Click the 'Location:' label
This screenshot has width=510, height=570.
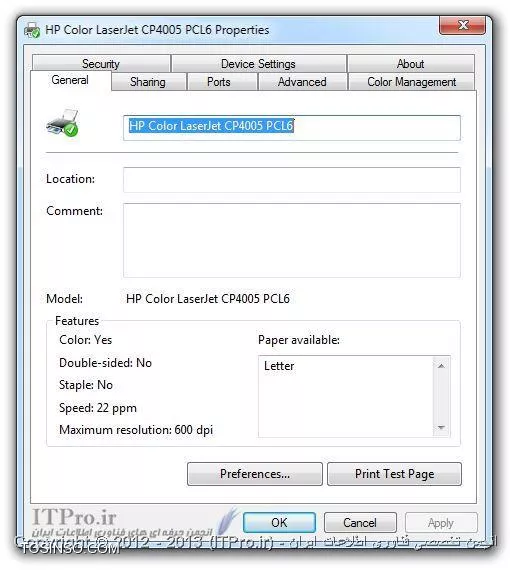[x=71, y=179]
